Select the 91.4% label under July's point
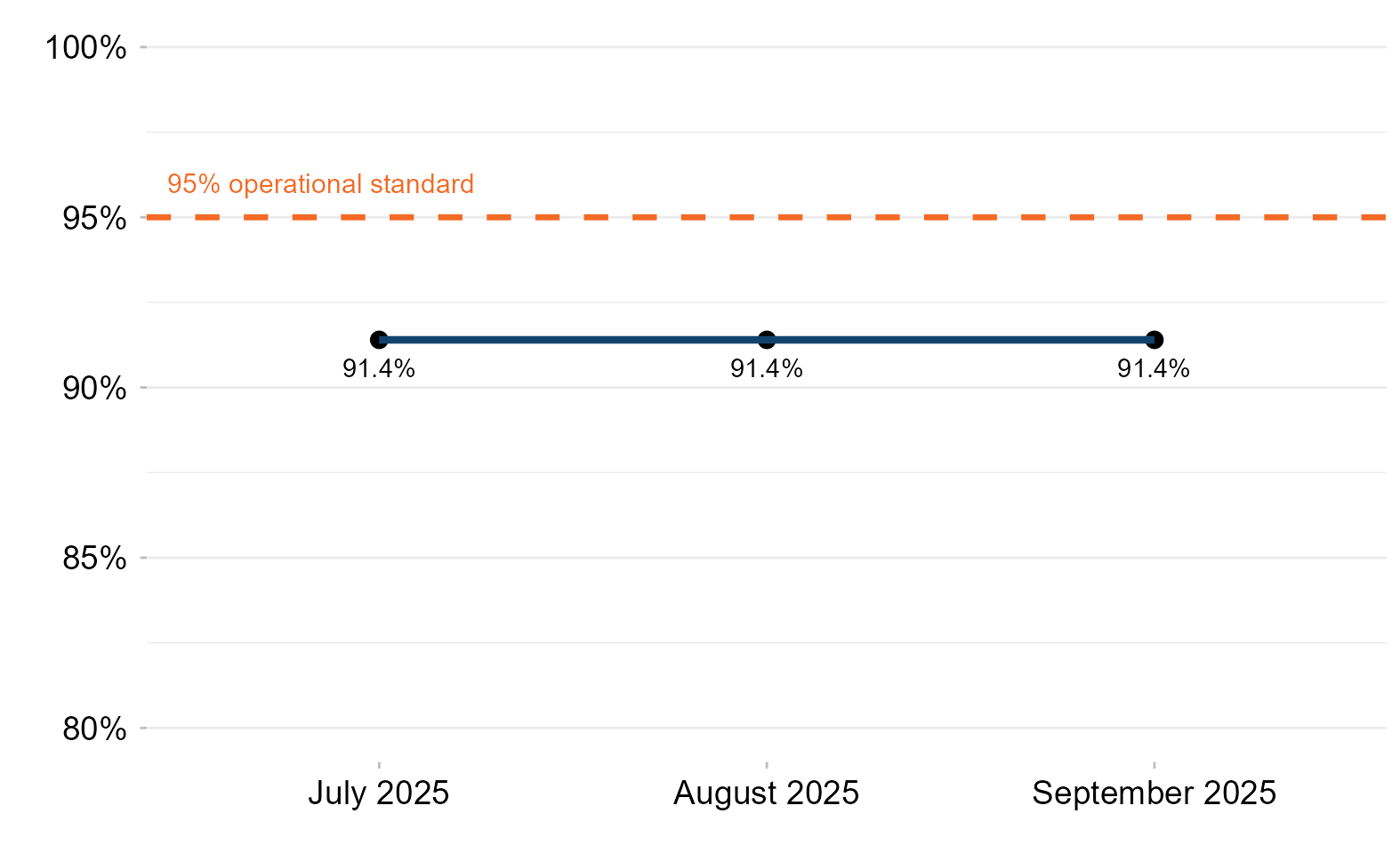The image size is (1400, 854). coord(379,368)
